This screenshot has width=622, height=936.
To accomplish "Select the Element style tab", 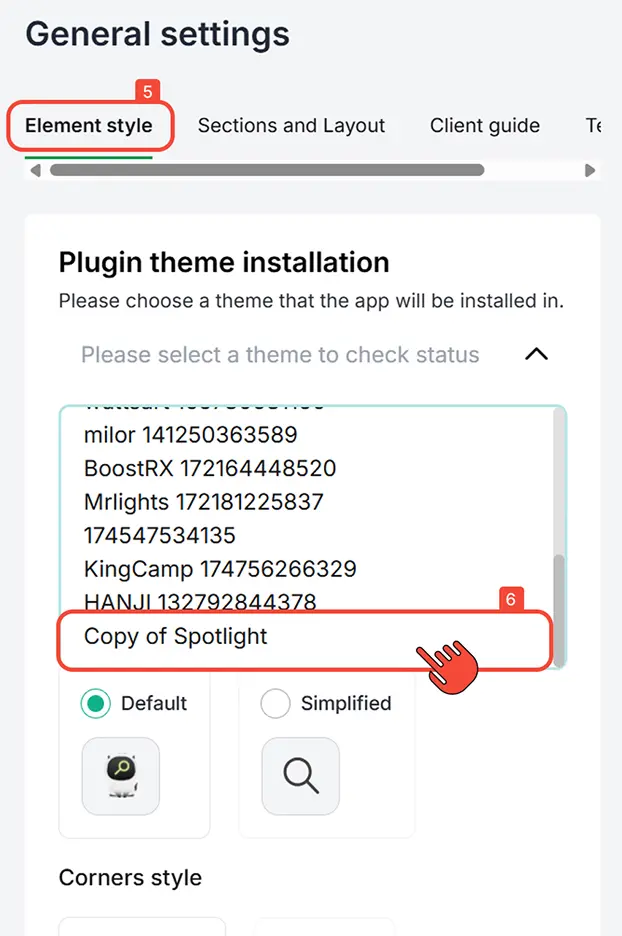I will 88,126.
